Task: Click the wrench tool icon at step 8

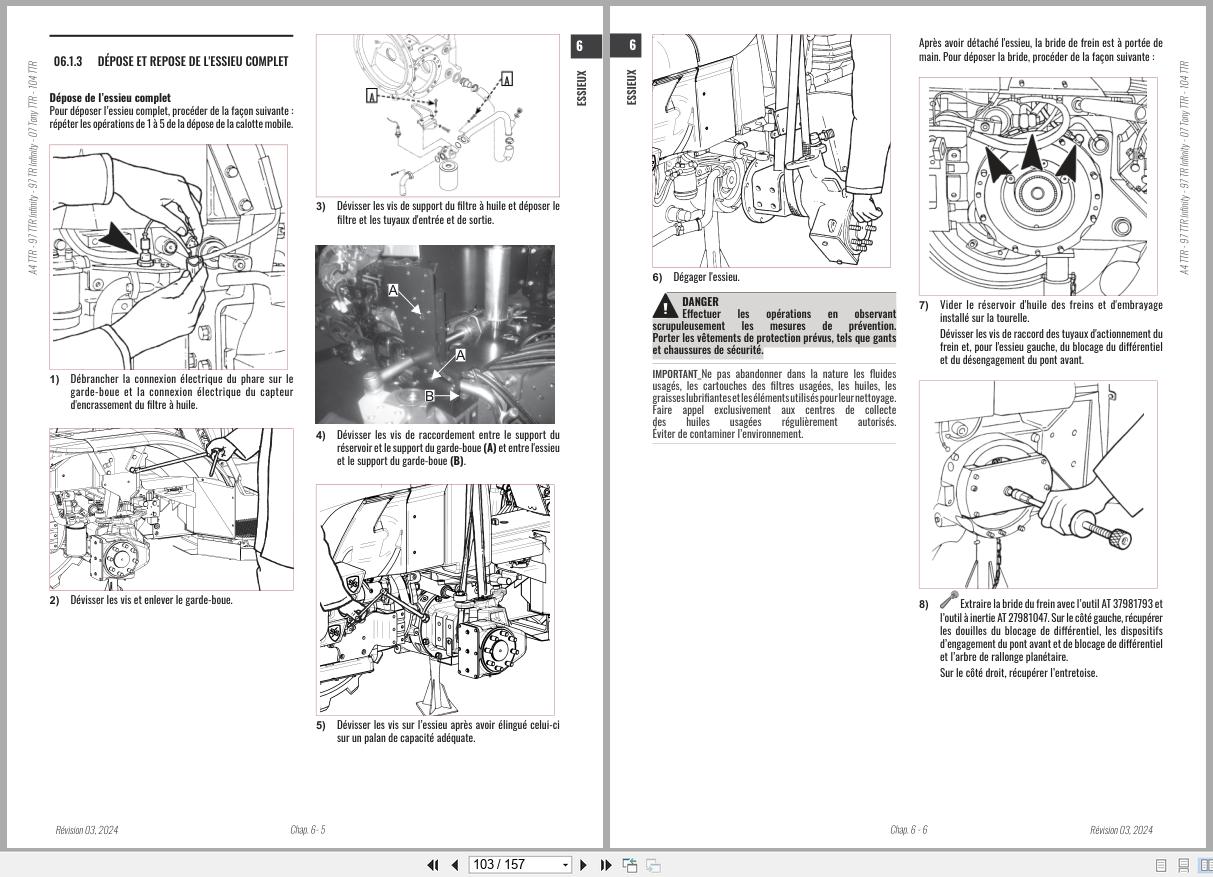Action: [948, 600]
